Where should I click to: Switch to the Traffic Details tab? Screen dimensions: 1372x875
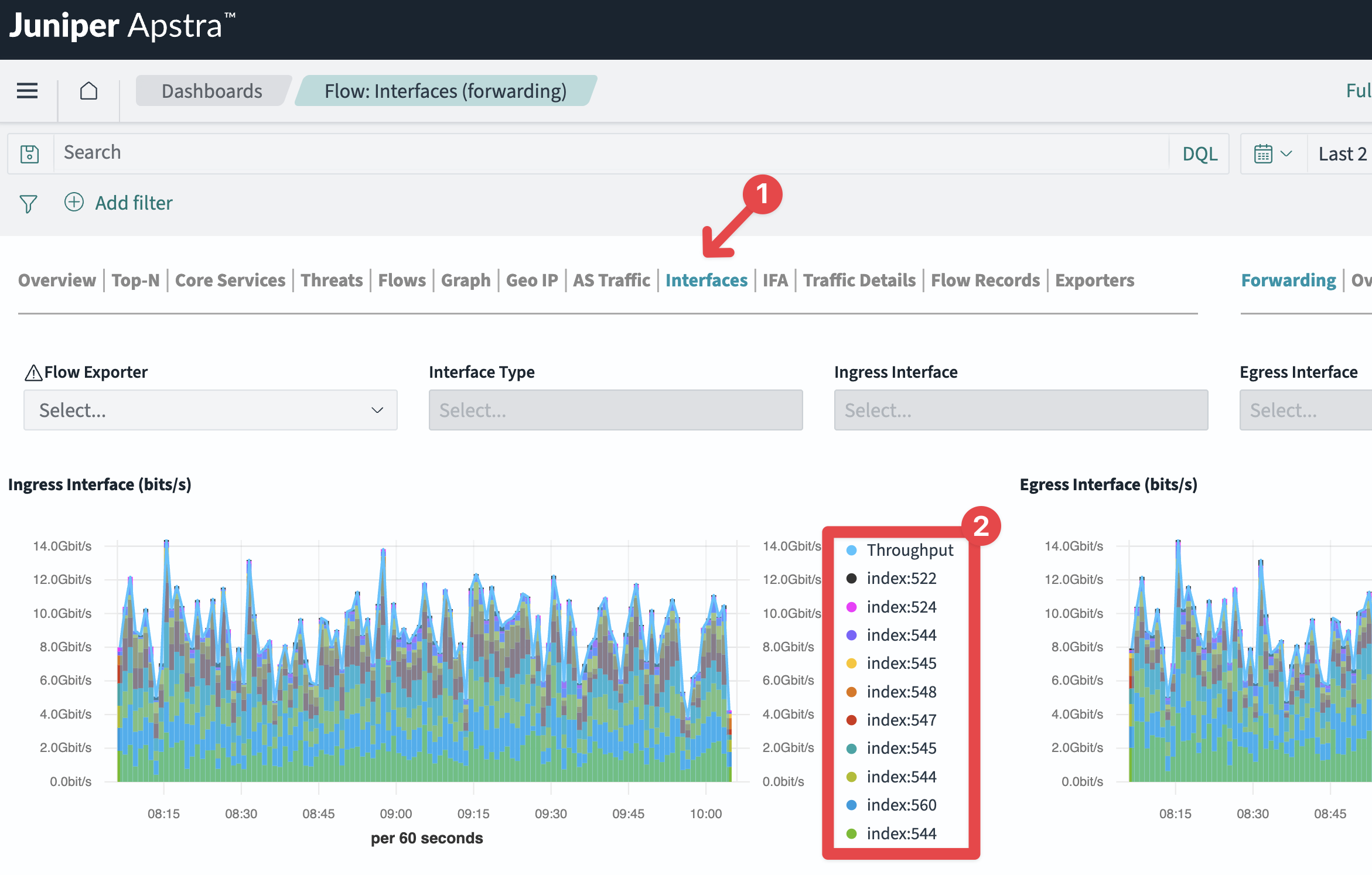[859, 280]
